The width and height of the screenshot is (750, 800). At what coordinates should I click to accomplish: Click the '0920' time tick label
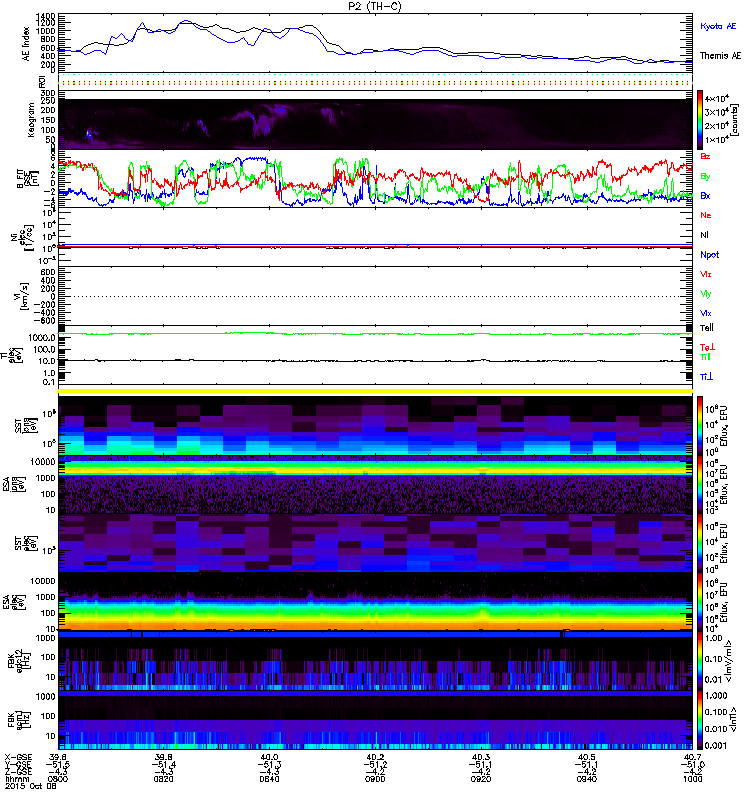[481, 779]
